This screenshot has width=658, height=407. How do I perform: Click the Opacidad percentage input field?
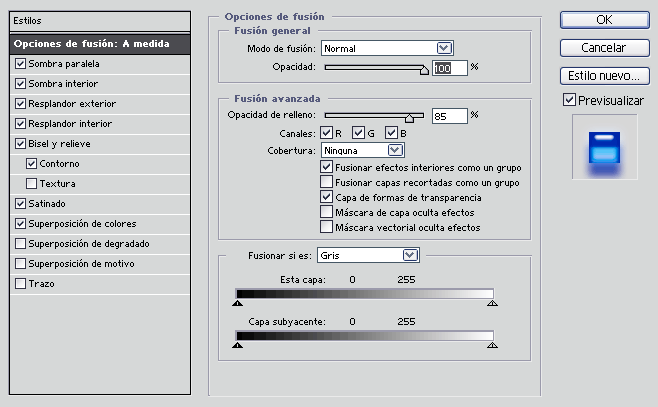[x=449, y=68]
